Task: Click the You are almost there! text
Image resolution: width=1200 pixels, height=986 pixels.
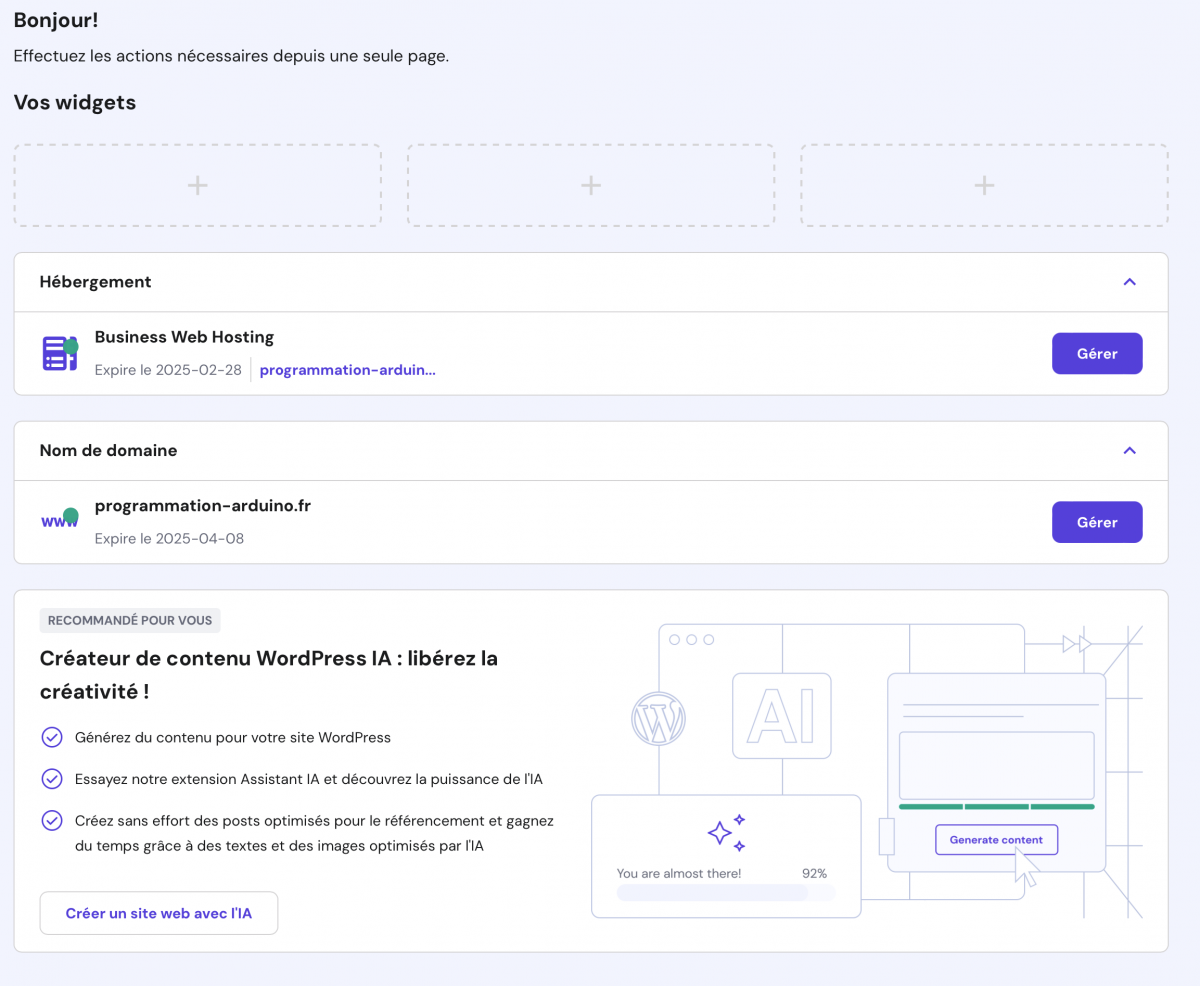Action: coord(679,873)
